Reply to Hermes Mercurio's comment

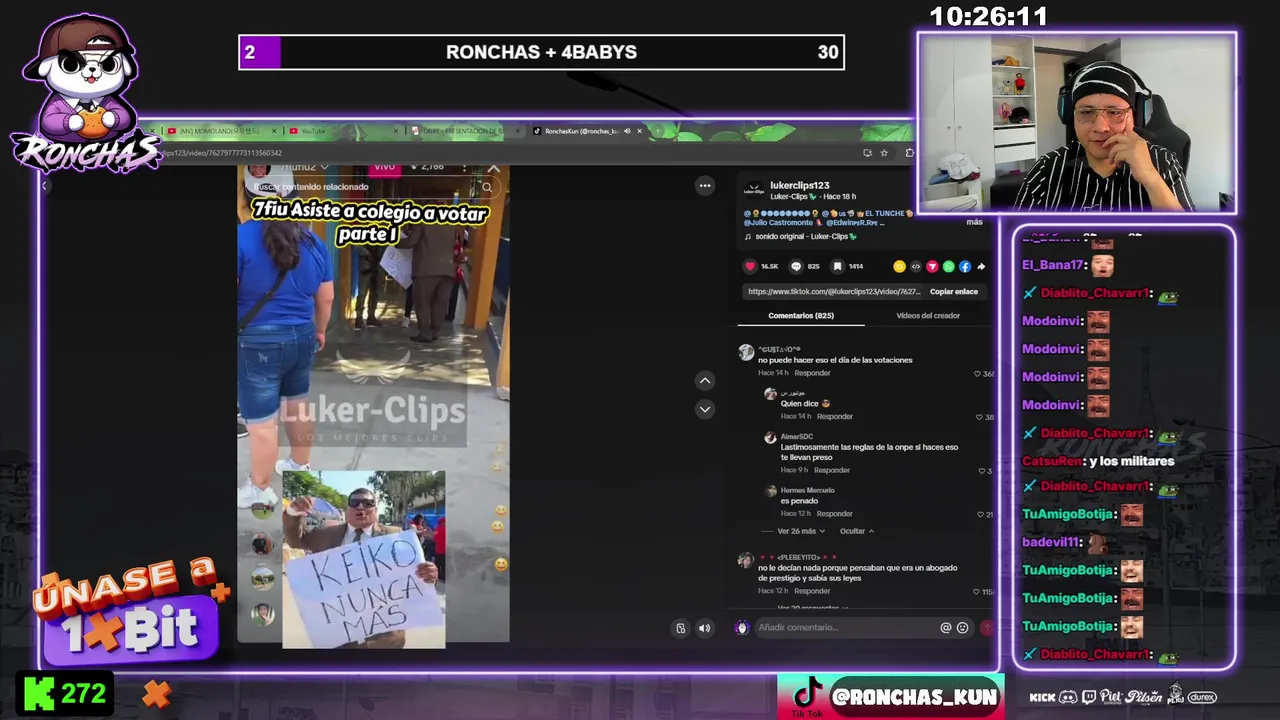[834, 514]
